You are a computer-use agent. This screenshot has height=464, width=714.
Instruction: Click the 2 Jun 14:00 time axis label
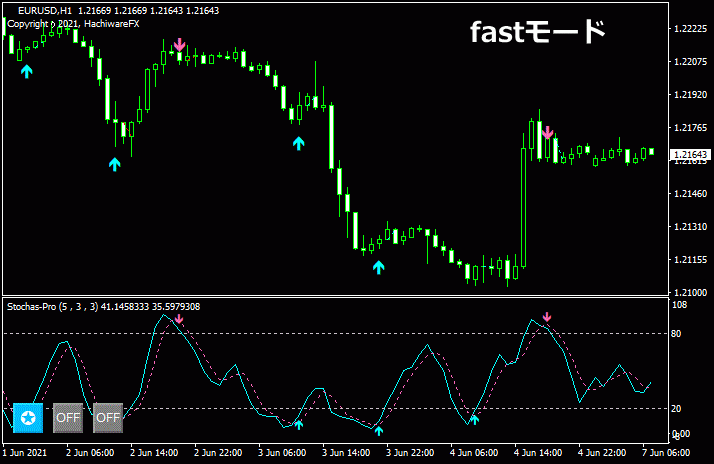[x=153, y=452]
